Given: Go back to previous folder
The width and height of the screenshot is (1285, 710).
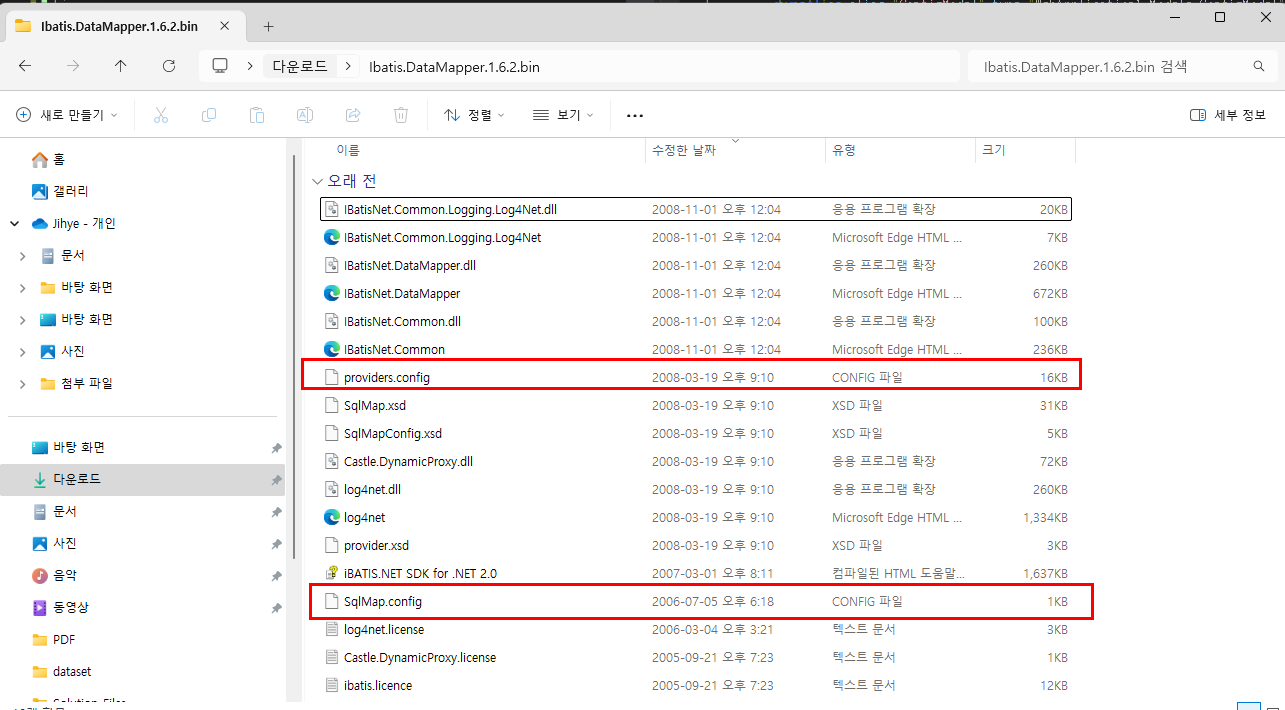Looking at the screenshot, I should click(25, 66).
